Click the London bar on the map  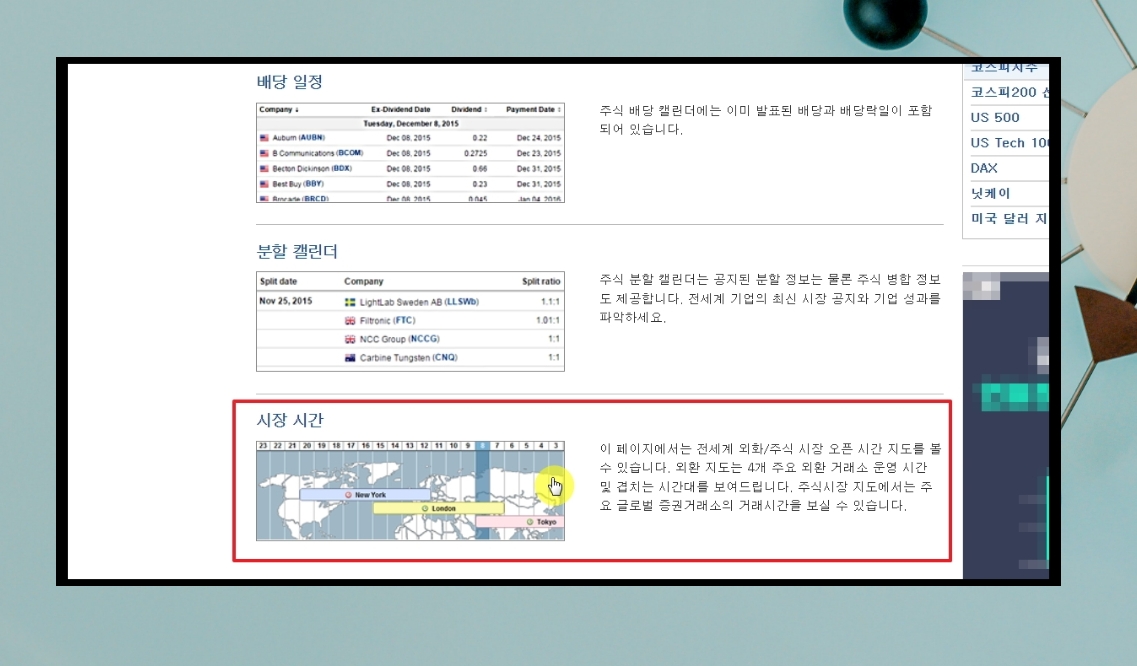(x=439, y=509)
